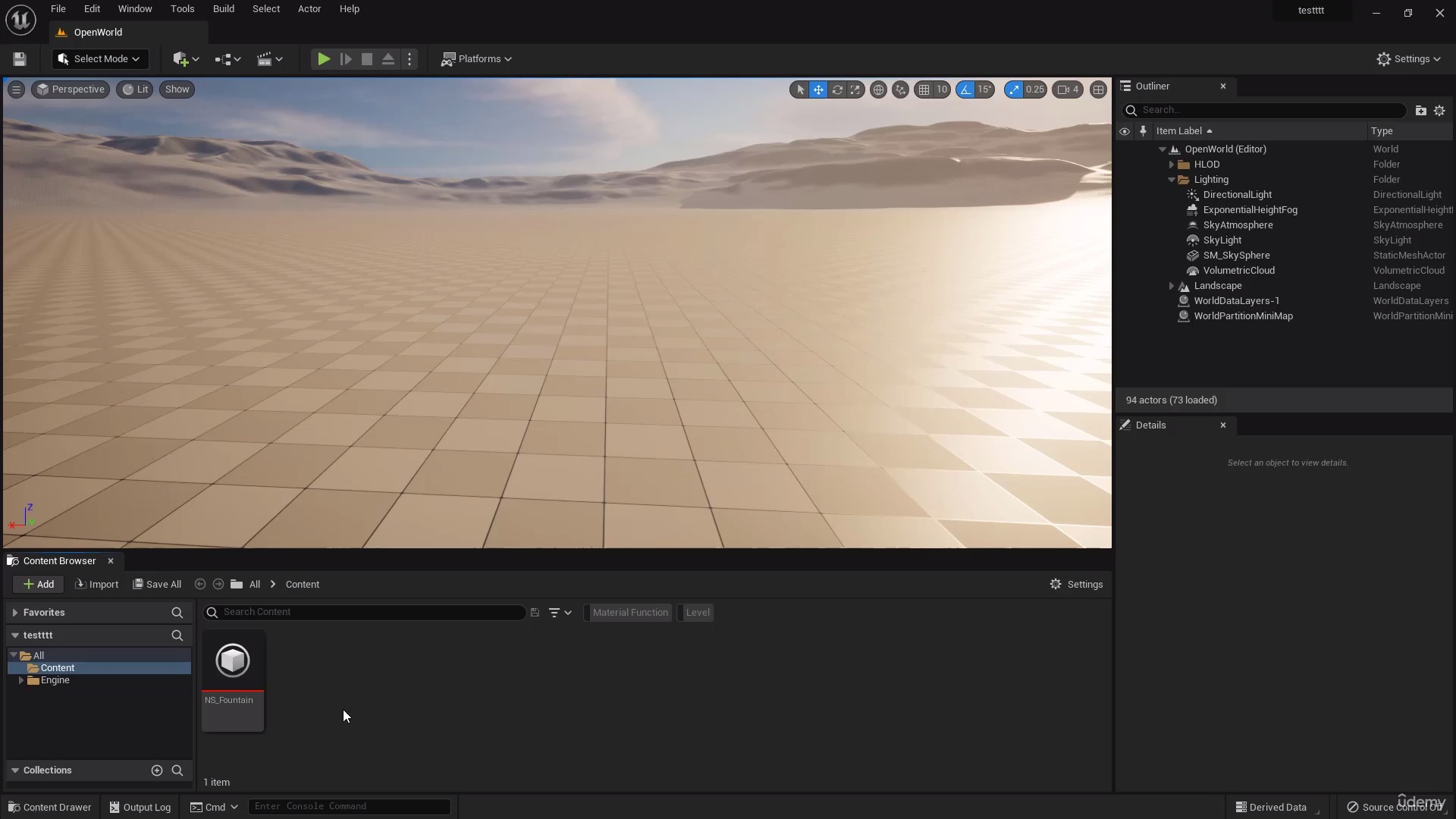Open the Platforms dropdown
1456x819 pixels.
476,58
